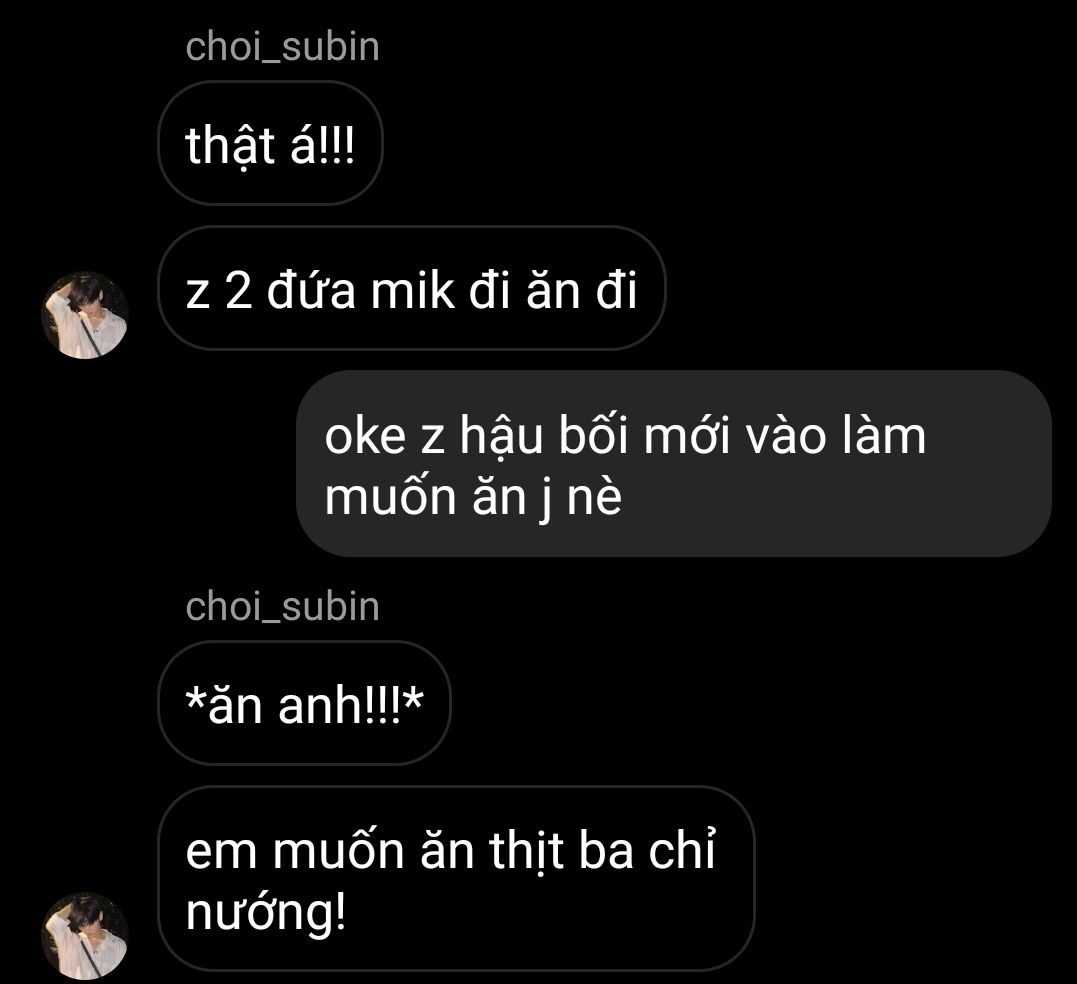Select the "thật á!!!" message bubble
Image resolution: width=1077 pixels, height=984 pixels.
click(x=270, y=143)
